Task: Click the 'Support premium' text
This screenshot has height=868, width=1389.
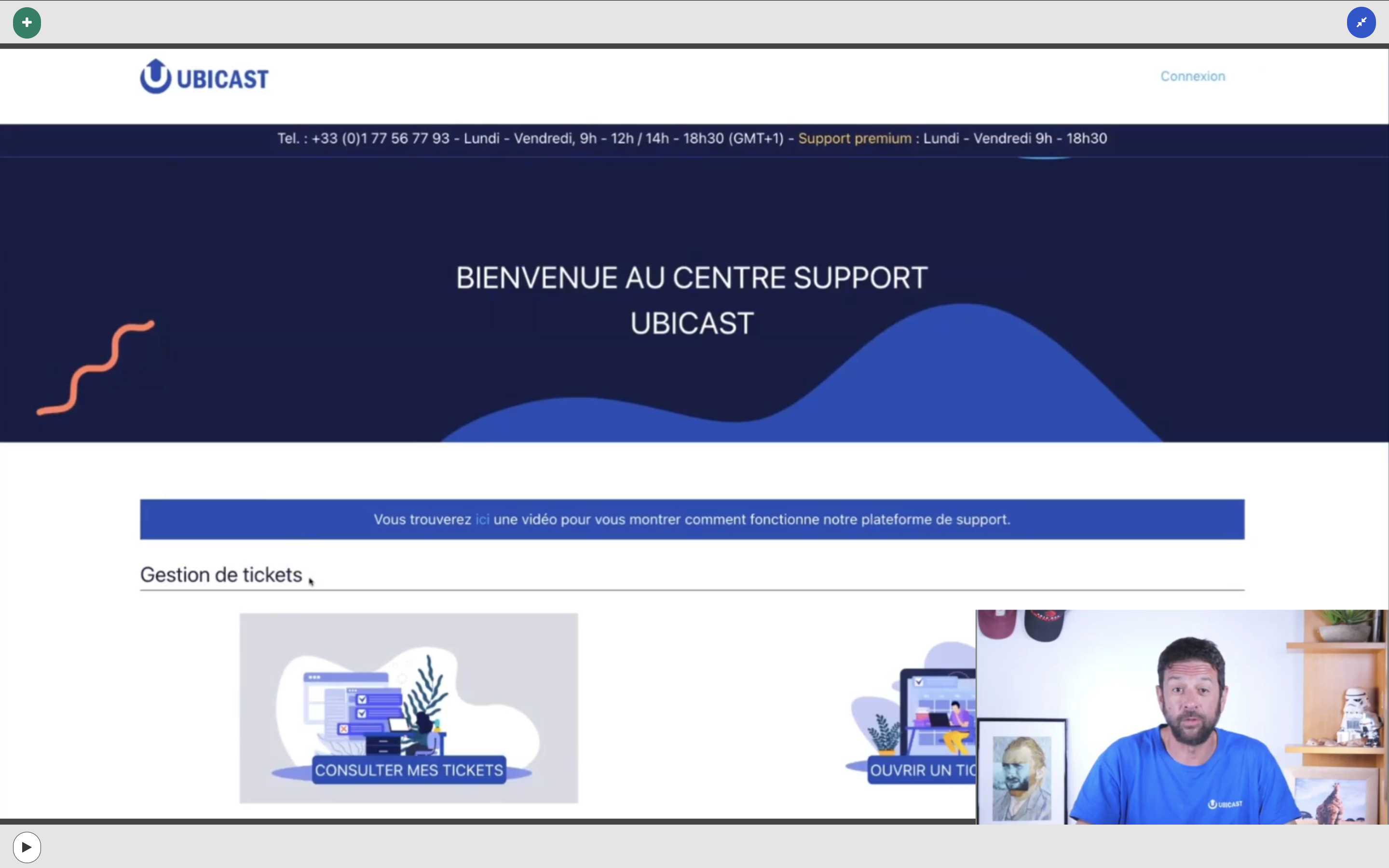Action: 855,139
